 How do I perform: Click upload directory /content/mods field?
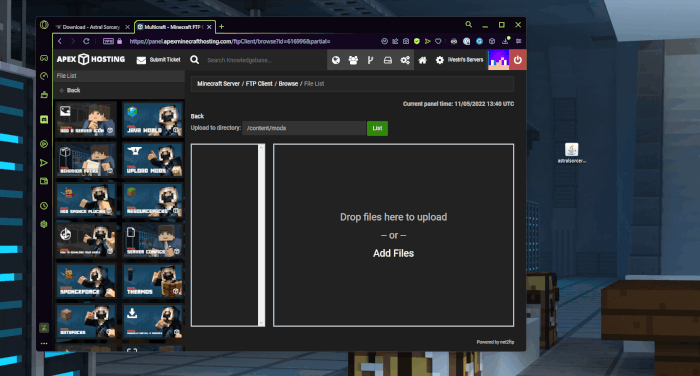click(x=304, y=128)
